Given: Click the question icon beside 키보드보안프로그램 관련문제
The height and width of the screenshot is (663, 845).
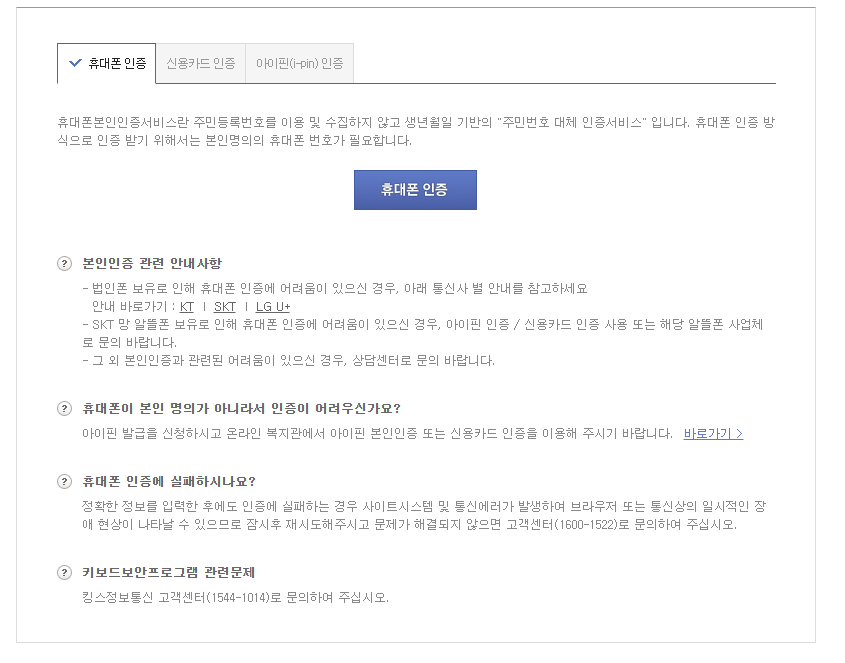Looking at the screenshot, I should pos(64,572).
